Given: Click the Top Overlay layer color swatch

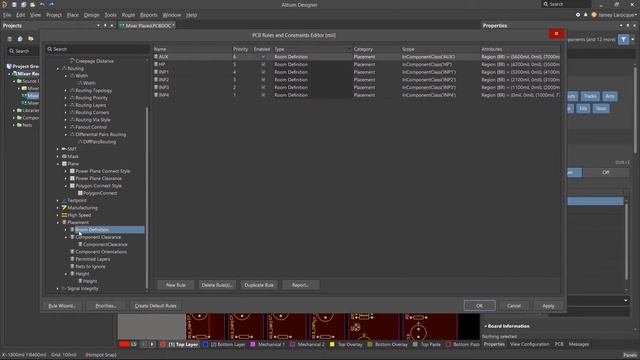Looking at the screenshot, I should coord(332,344).
